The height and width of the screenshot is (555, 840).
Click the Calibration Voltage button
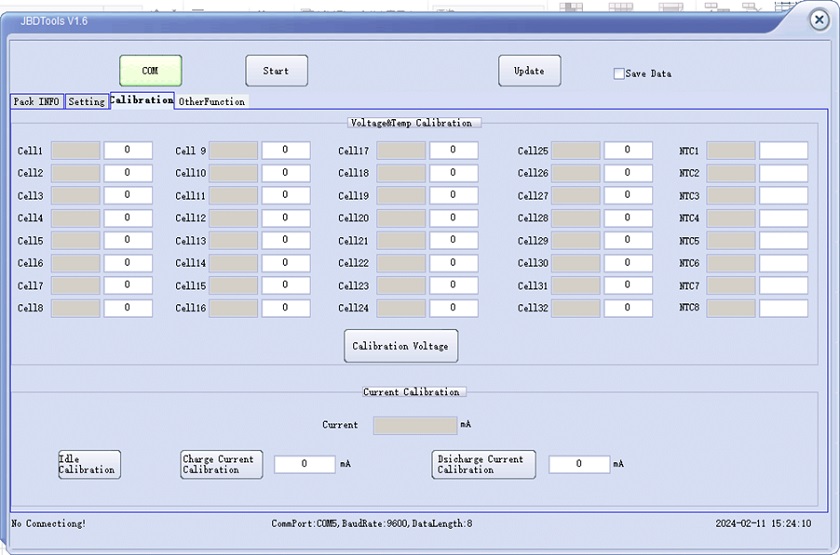pos(401,346)
